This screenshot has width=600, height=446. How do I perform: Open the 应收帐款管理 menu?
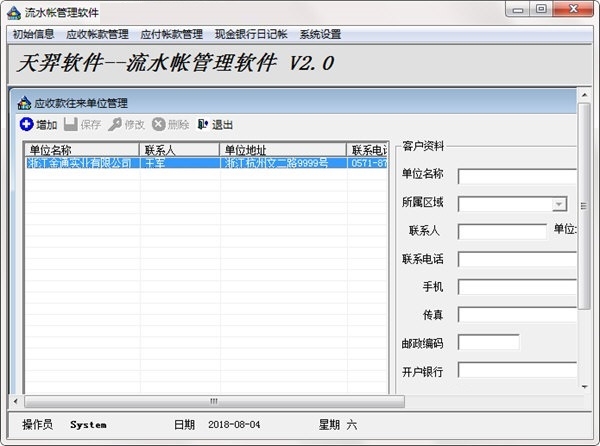pyautogui.click(x=97, y=34)
